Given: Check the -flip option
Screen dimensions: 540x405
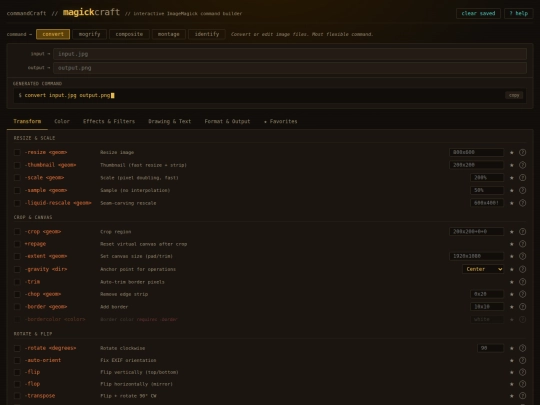Looking at the screenshot, I should pos(17,372).
